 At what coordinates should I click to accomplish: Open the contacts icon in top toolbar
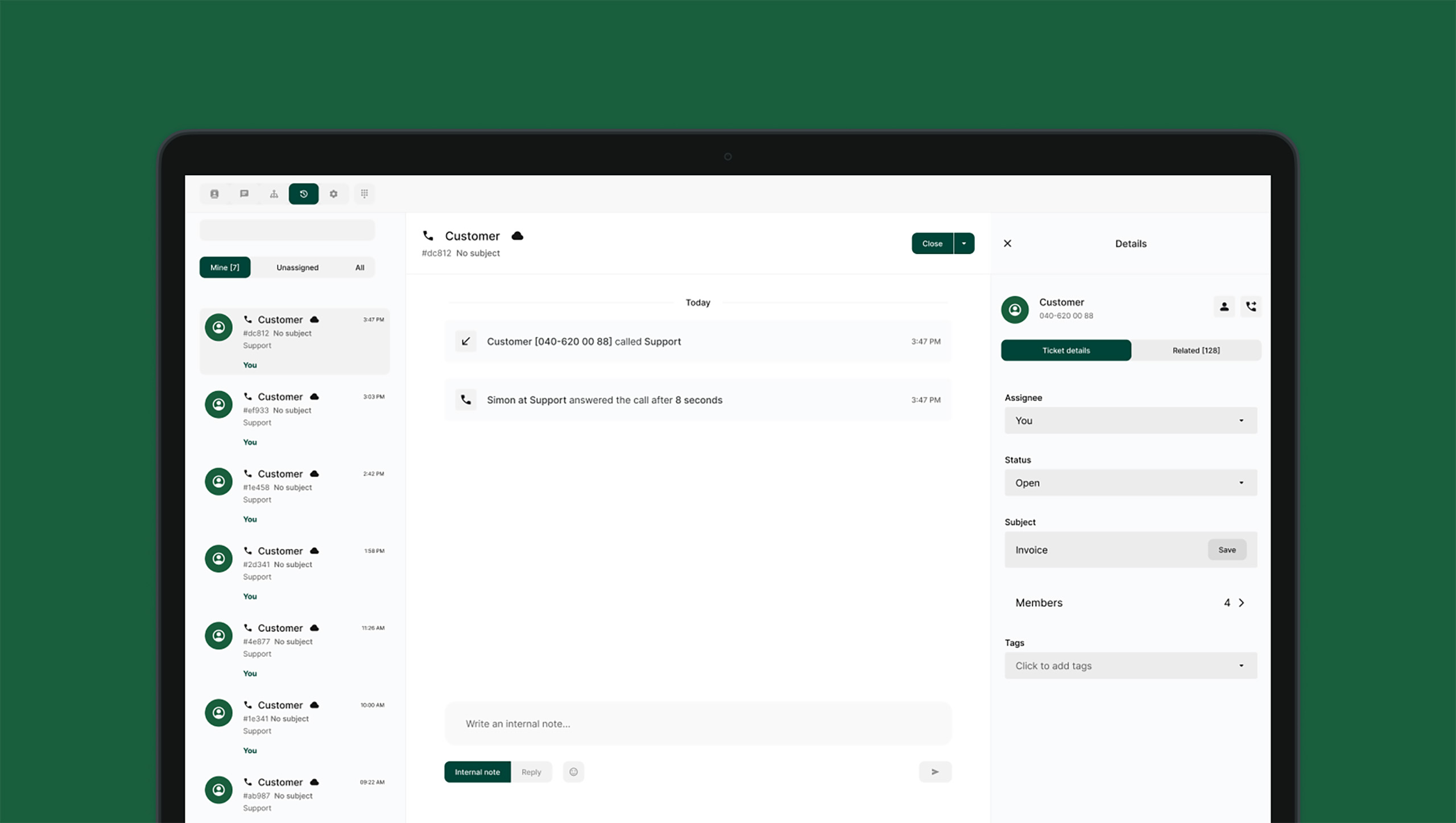pos(214,194)
